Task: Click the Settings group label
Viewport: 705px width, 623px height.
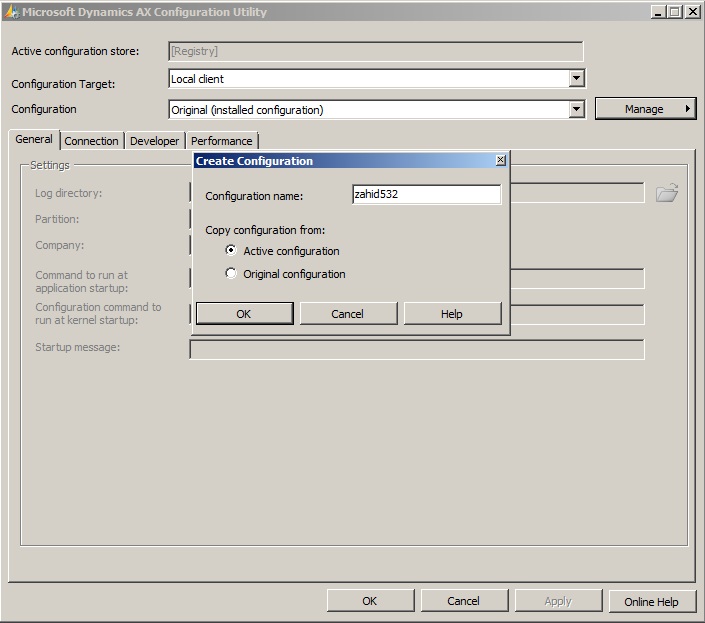Action: (x=49, y=165)
